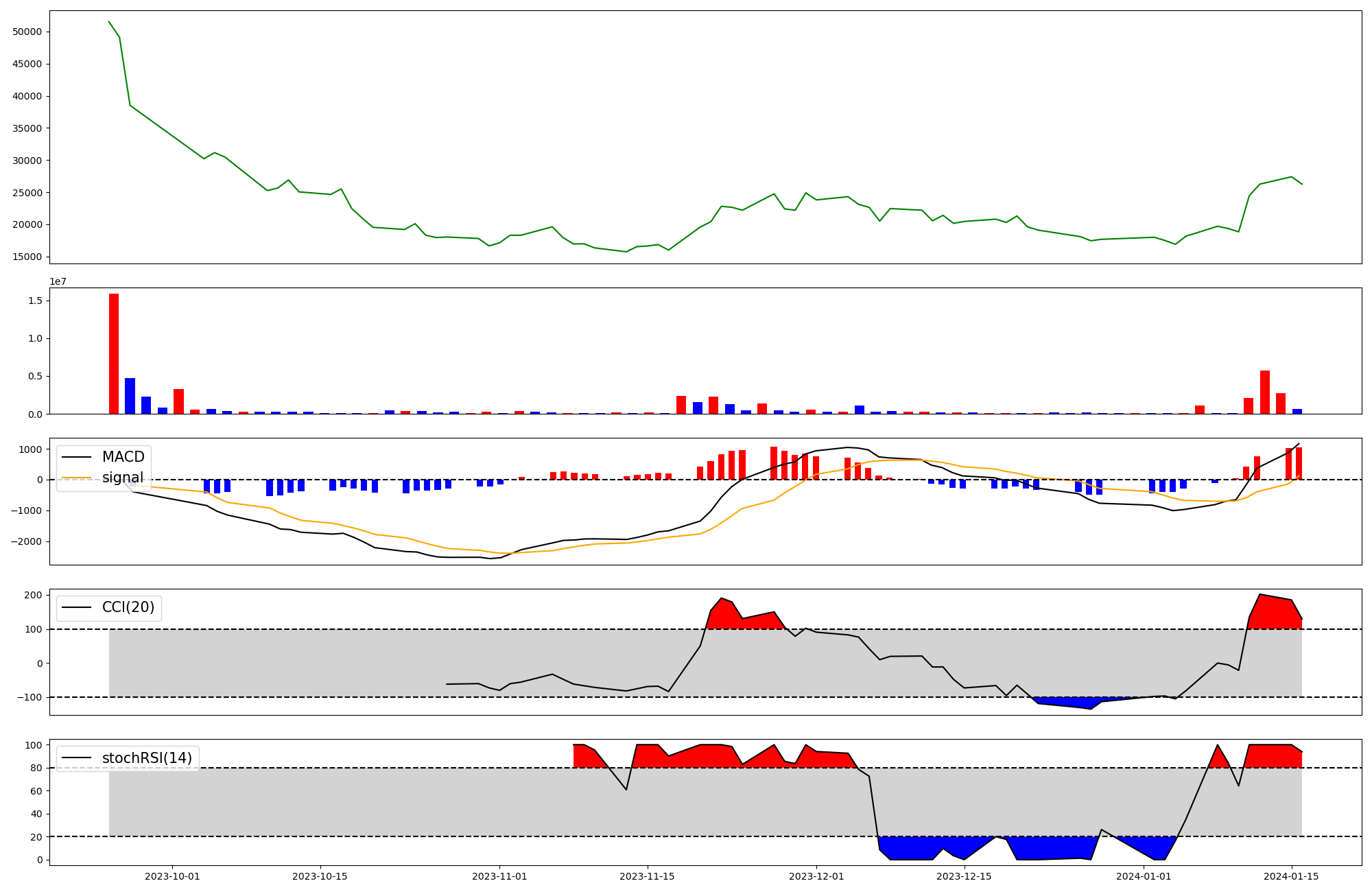Click the 80 stochRSI axis label
This screenshot has width=1372, height=892.
point(36,768)
